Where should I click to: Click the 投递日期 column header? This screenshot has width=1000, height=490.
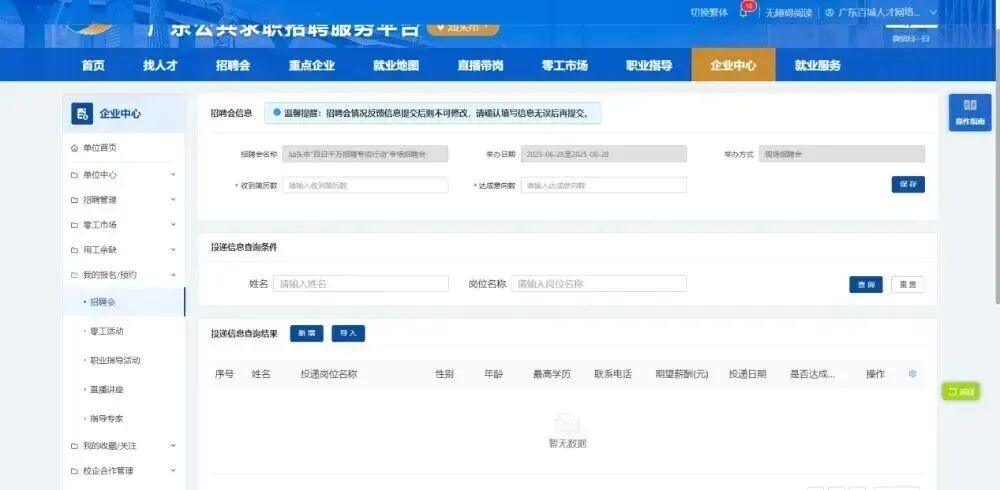747,375
